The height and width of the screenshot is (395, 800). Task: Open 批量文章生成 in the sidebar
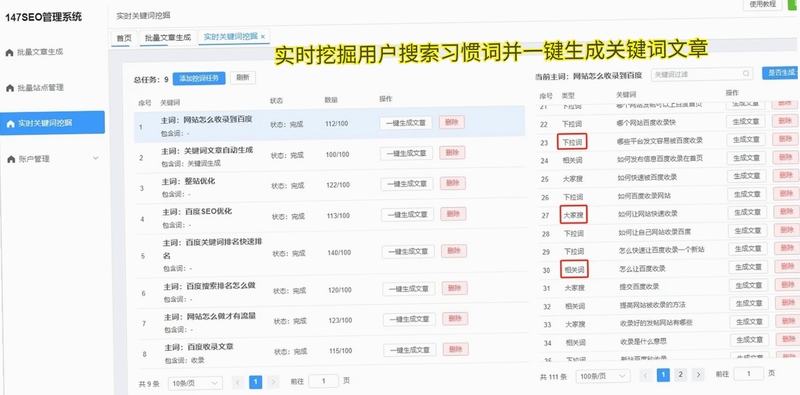[x=40, y=52]
